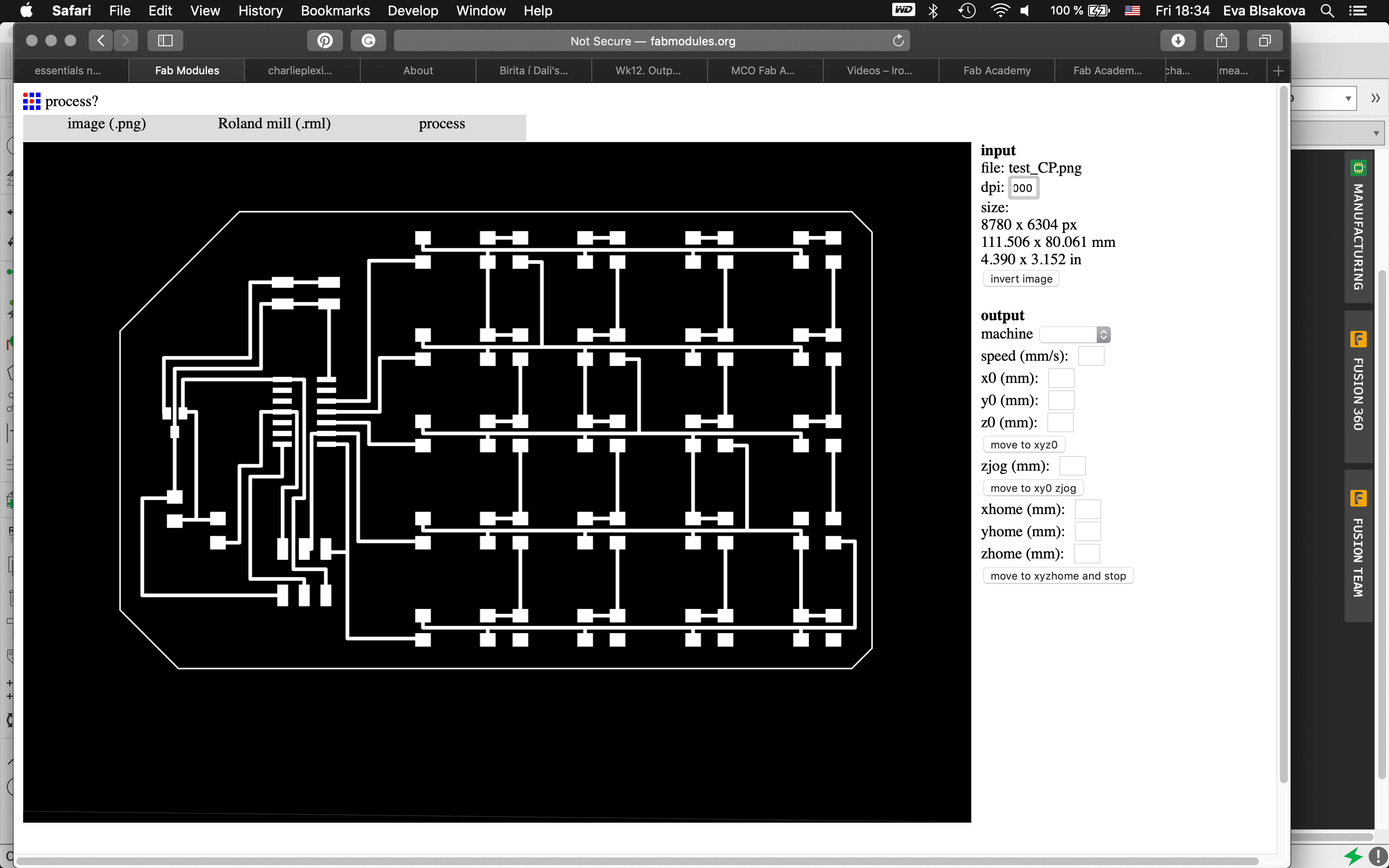Open the image (.png) input menu
The image size is (1389, 868).
coord(107,124)
